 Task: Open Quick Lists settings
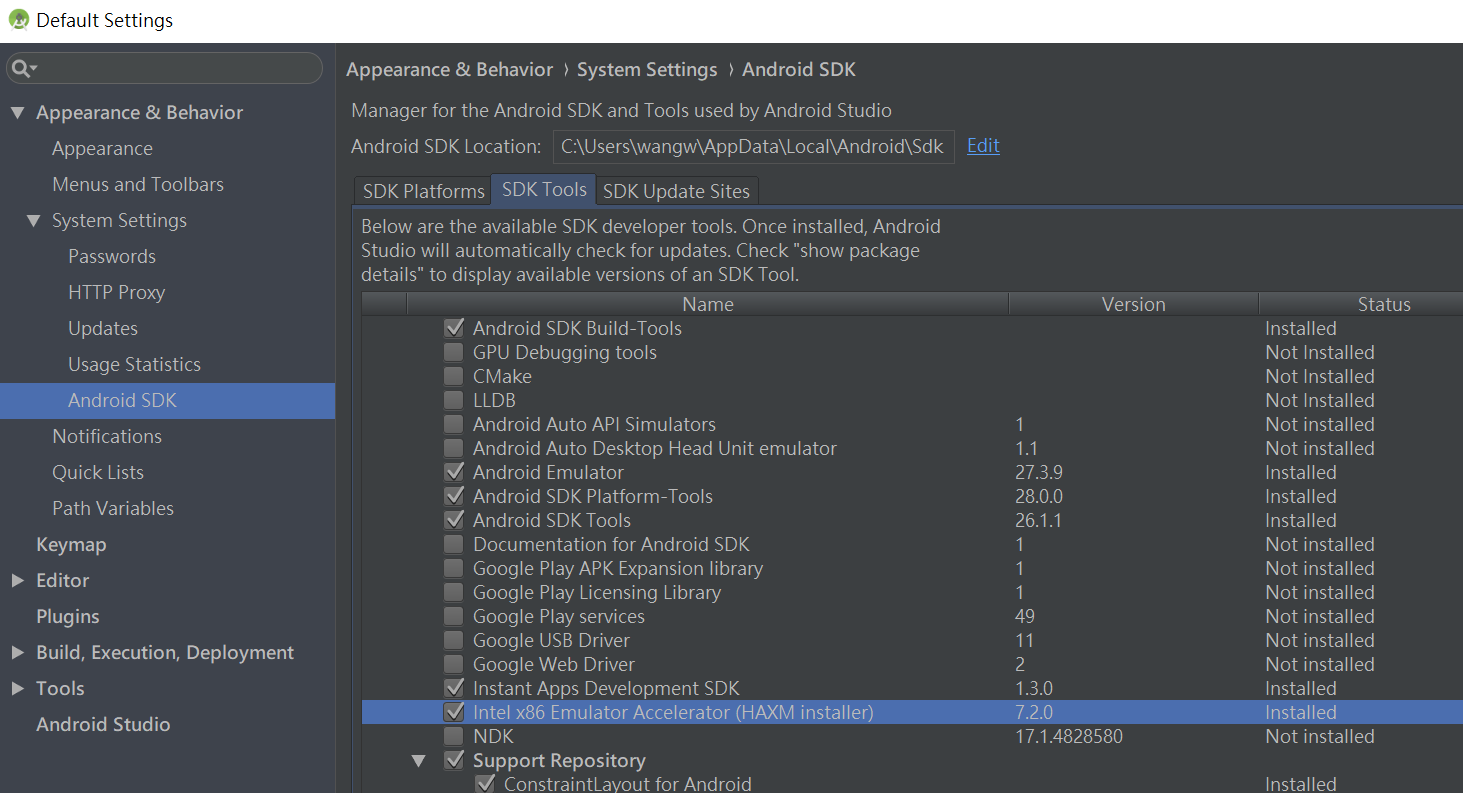click(x=98, y=472)
